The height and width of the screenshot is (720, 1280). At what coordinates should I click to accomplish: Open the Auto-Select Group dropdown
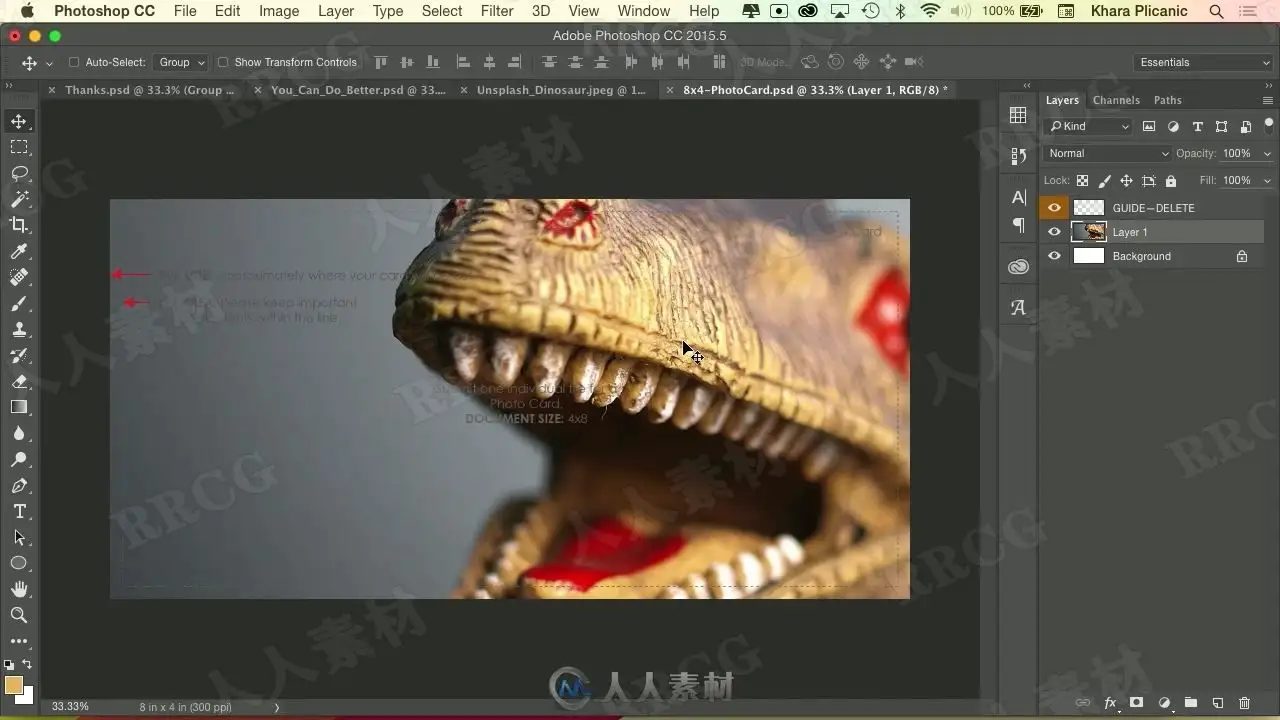pyautogui.click(x=181, y=62)
